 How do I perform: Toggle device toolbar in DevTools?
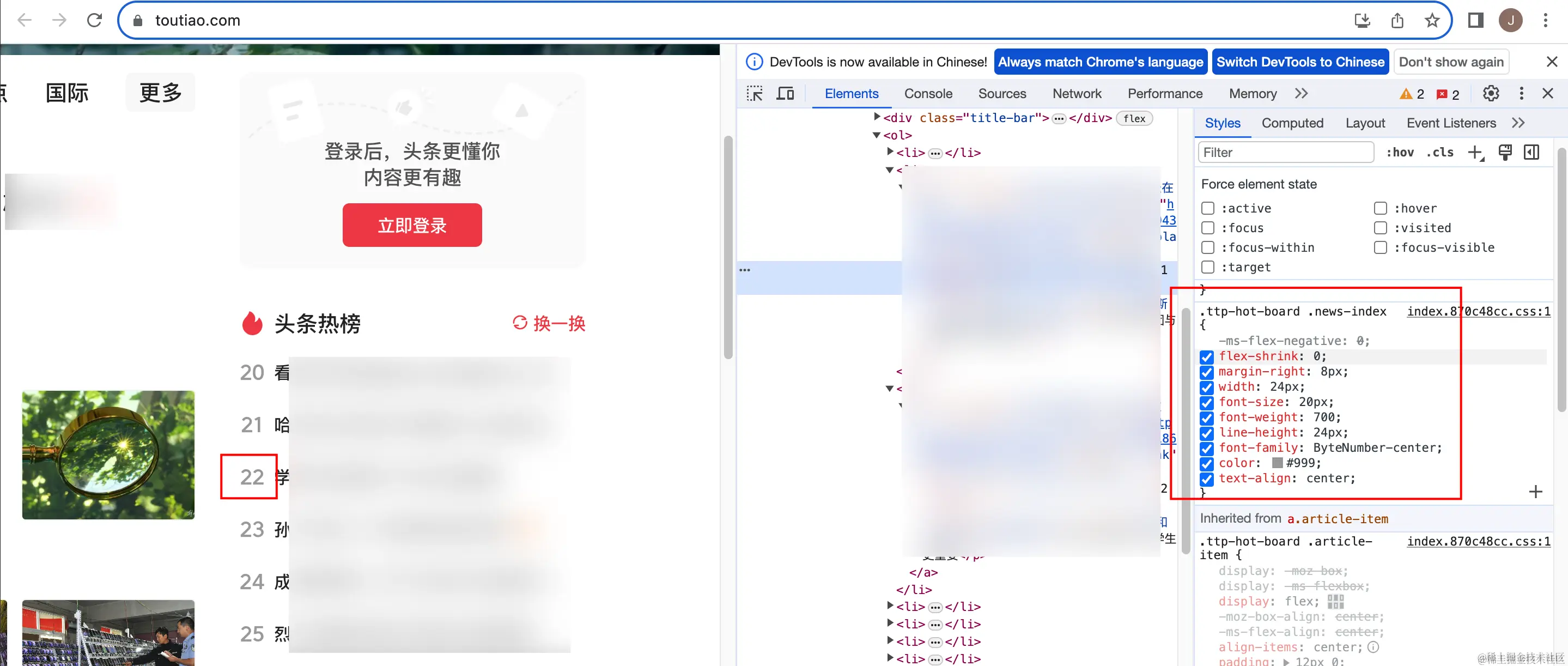click(785, 93)
